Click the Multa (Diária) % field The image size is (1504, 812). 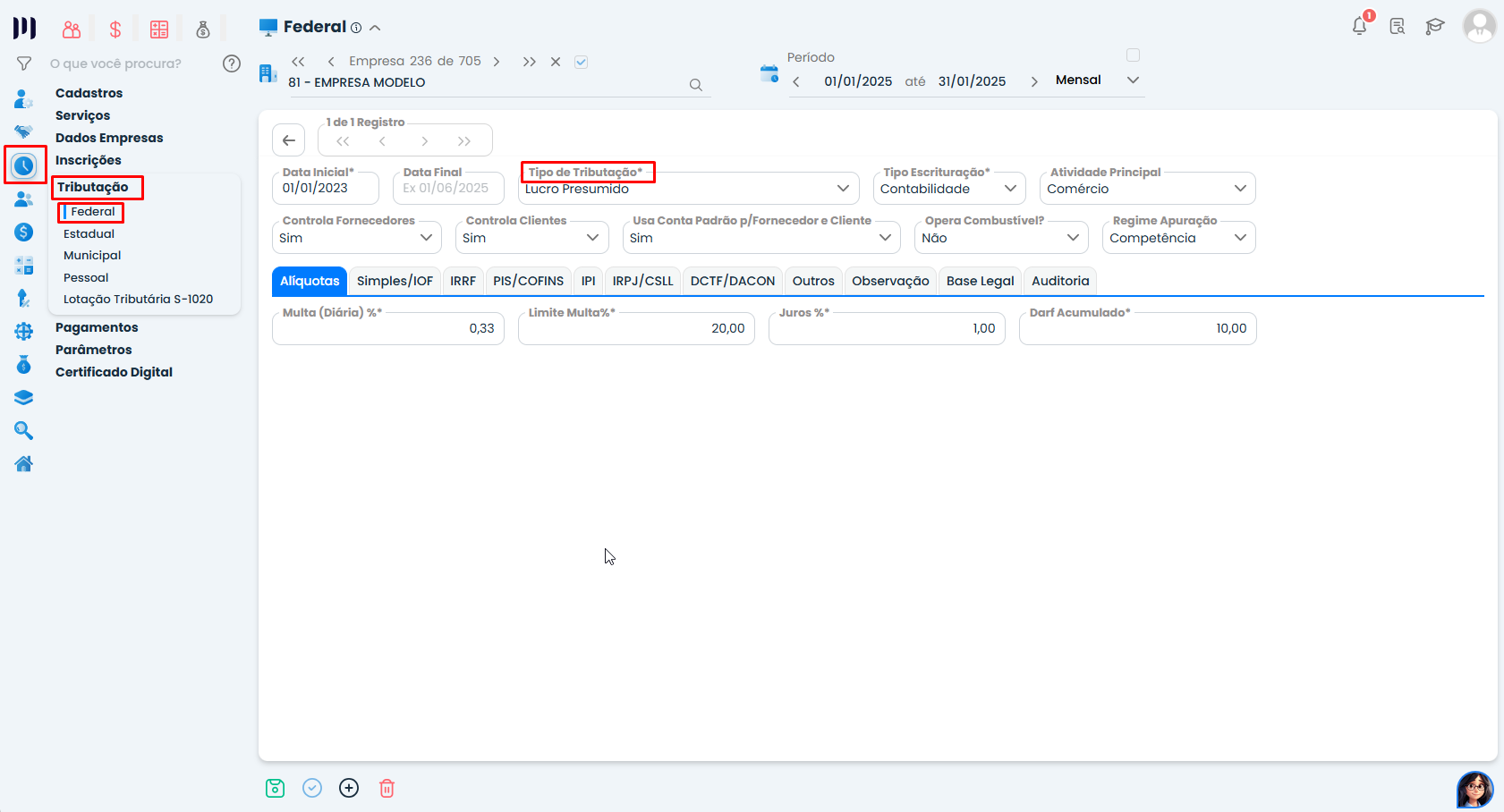pos(388,328)
